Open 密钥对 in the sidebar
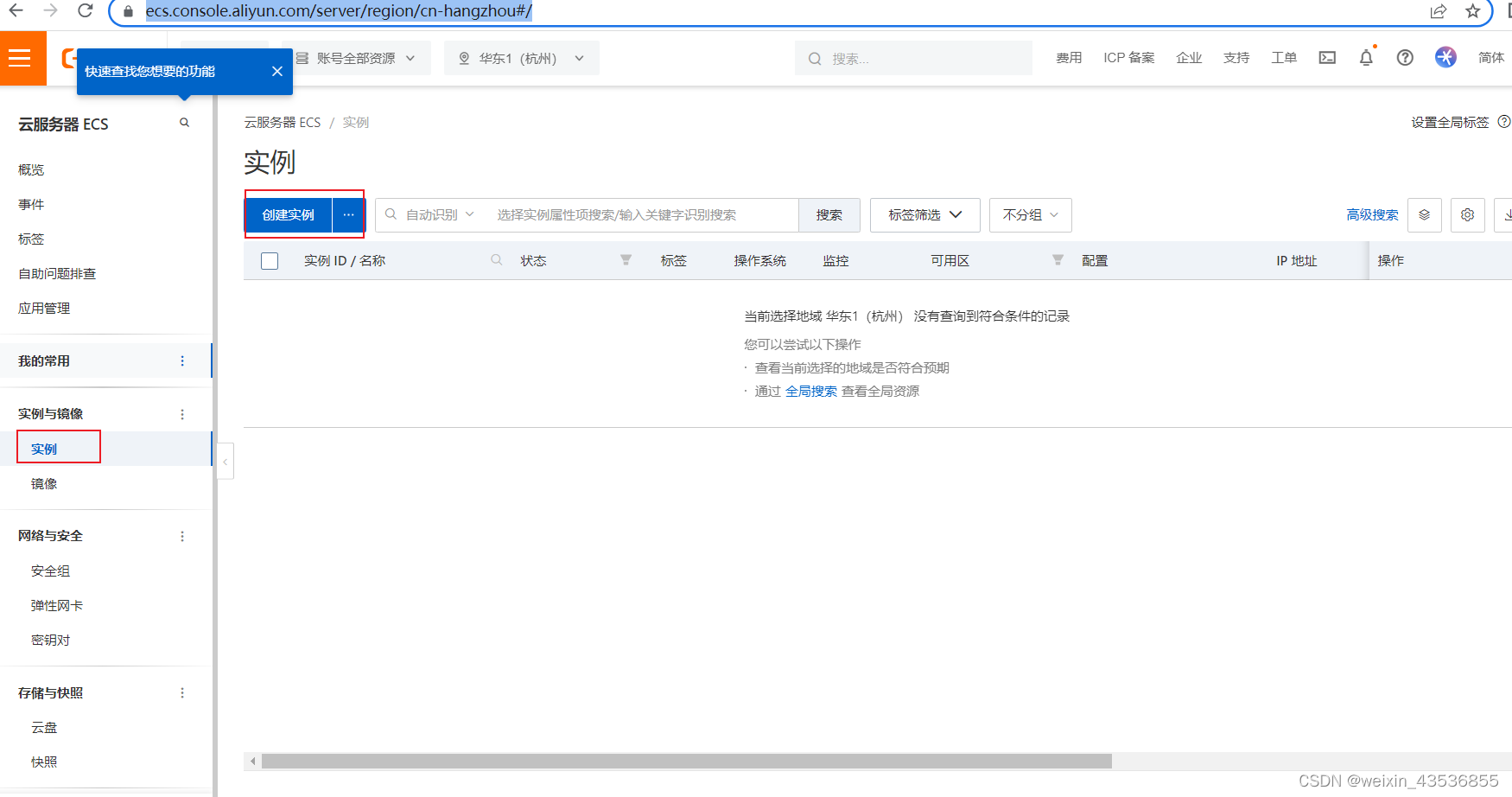 50,640
